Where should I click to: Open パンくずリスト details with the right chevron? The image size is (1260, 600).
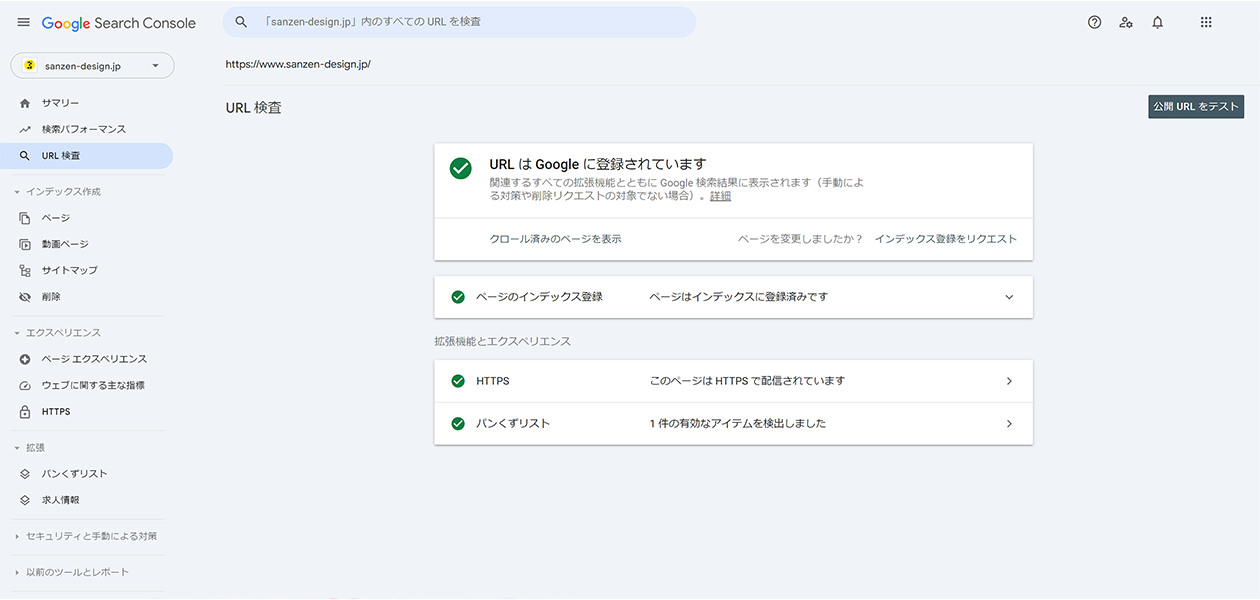point(1009,423)
